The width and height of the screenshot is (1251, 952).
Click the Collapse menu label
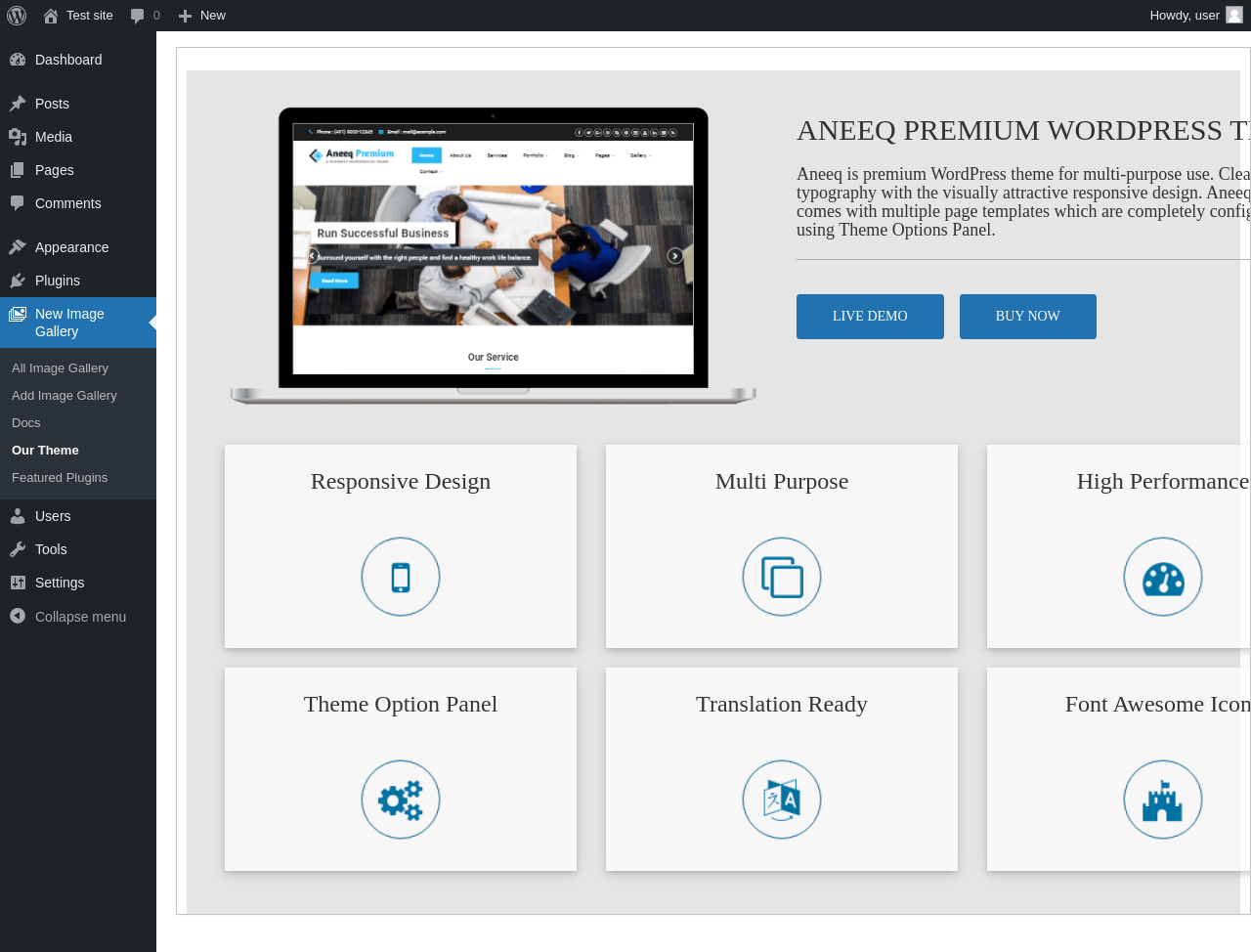tap(80, 617)
